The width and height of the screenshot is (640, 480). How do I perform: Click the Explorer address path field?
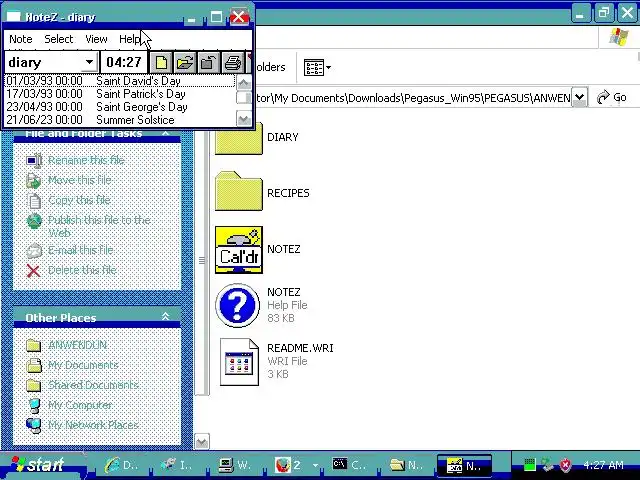coord(412,98)
